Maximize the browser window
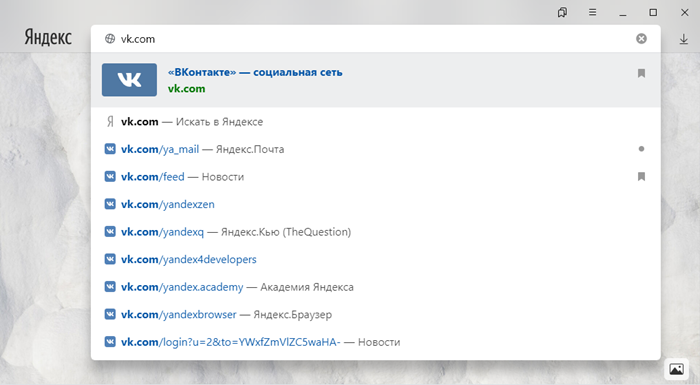The image size is (700, 385). [x=653, y=13]
